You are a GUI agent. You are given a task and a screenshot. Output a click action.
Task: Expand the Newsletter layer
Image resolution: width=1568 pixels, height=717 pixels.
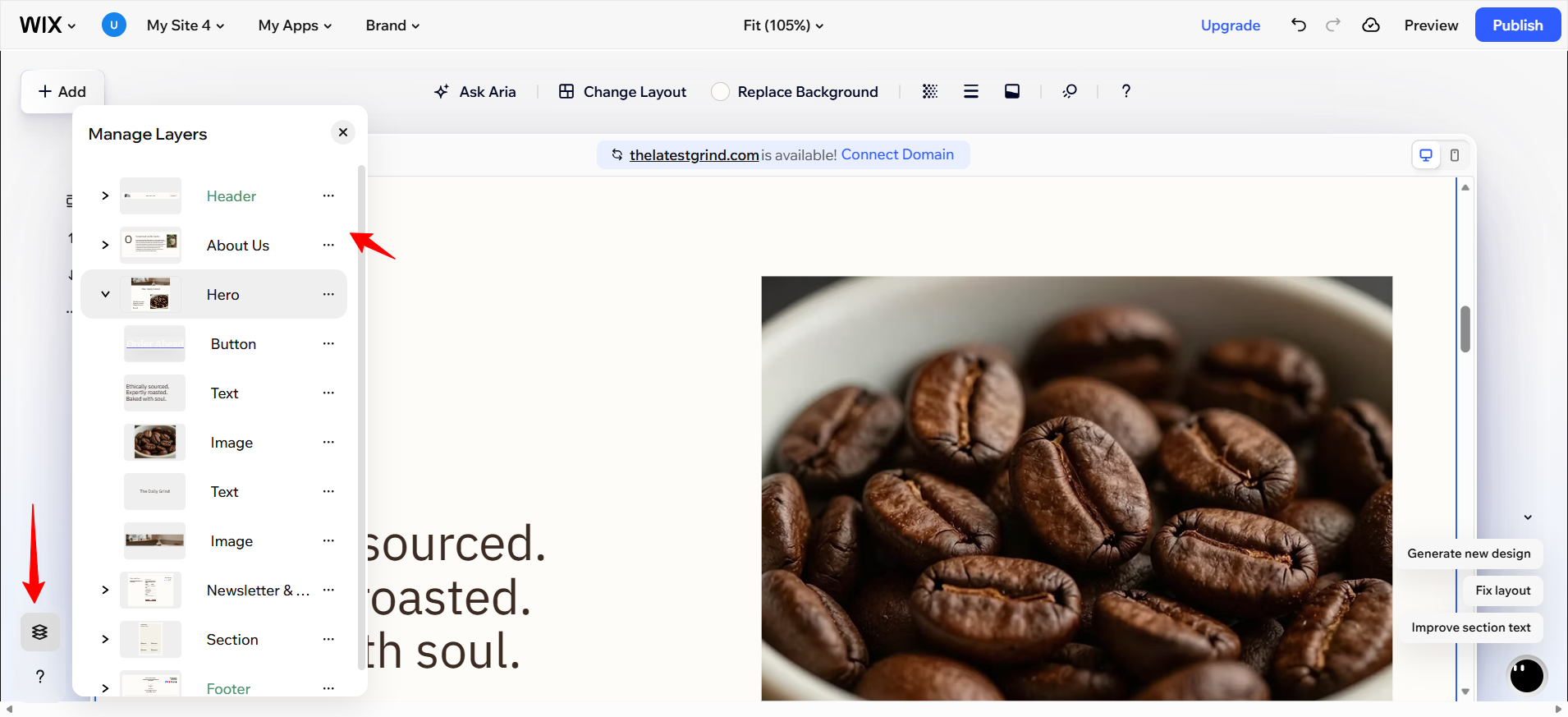(x=105, y=590)
